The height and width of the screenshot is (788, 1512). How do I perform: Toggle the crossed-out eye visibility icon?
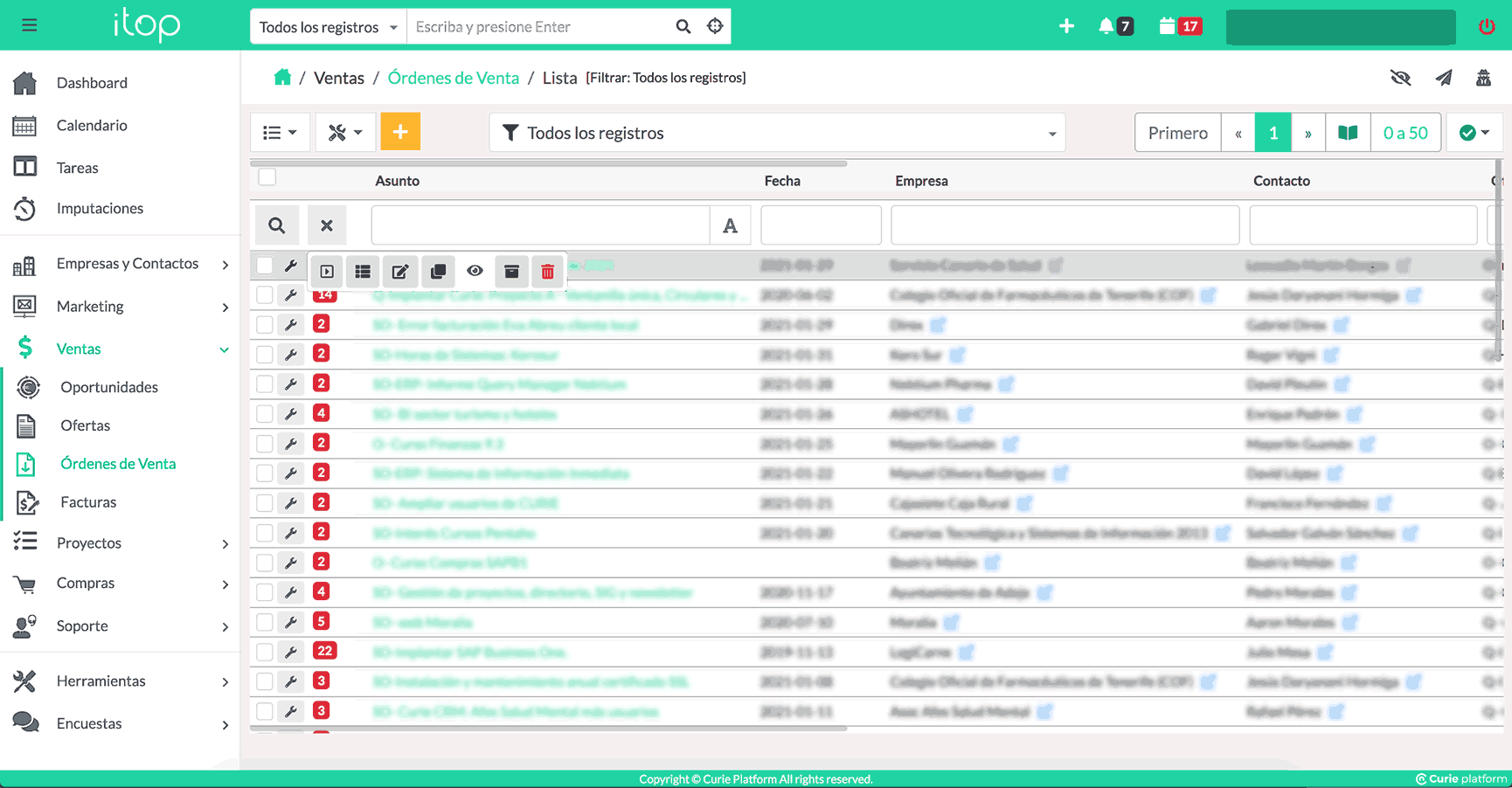click(1400, 79)
